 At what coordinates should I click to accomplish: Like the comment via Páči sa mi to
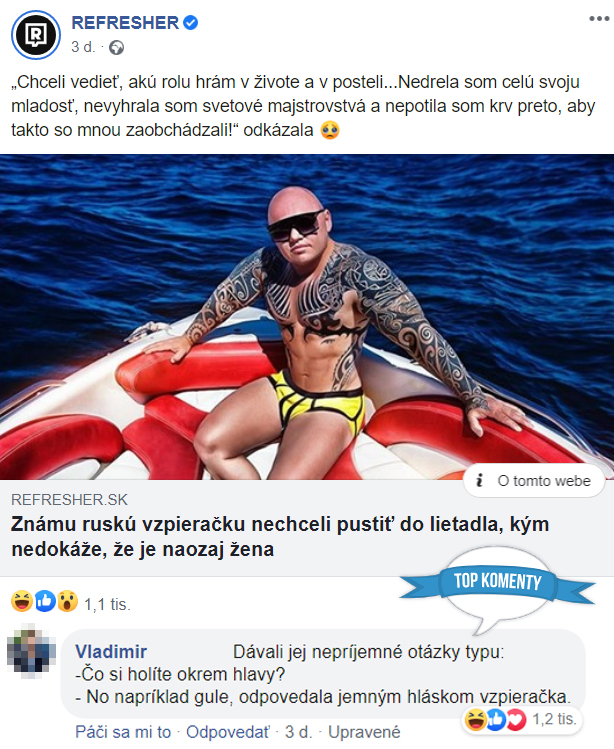(123, 732)
